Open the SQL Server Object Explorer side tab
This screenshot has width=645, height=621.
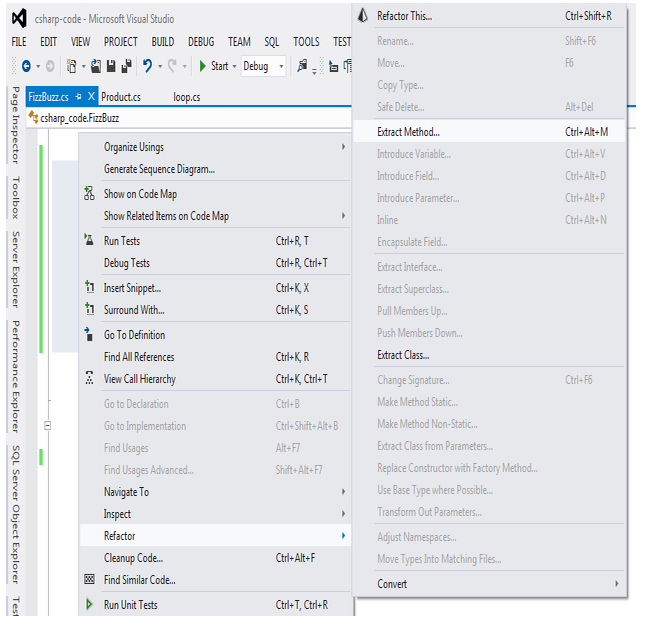coord(15,514)
